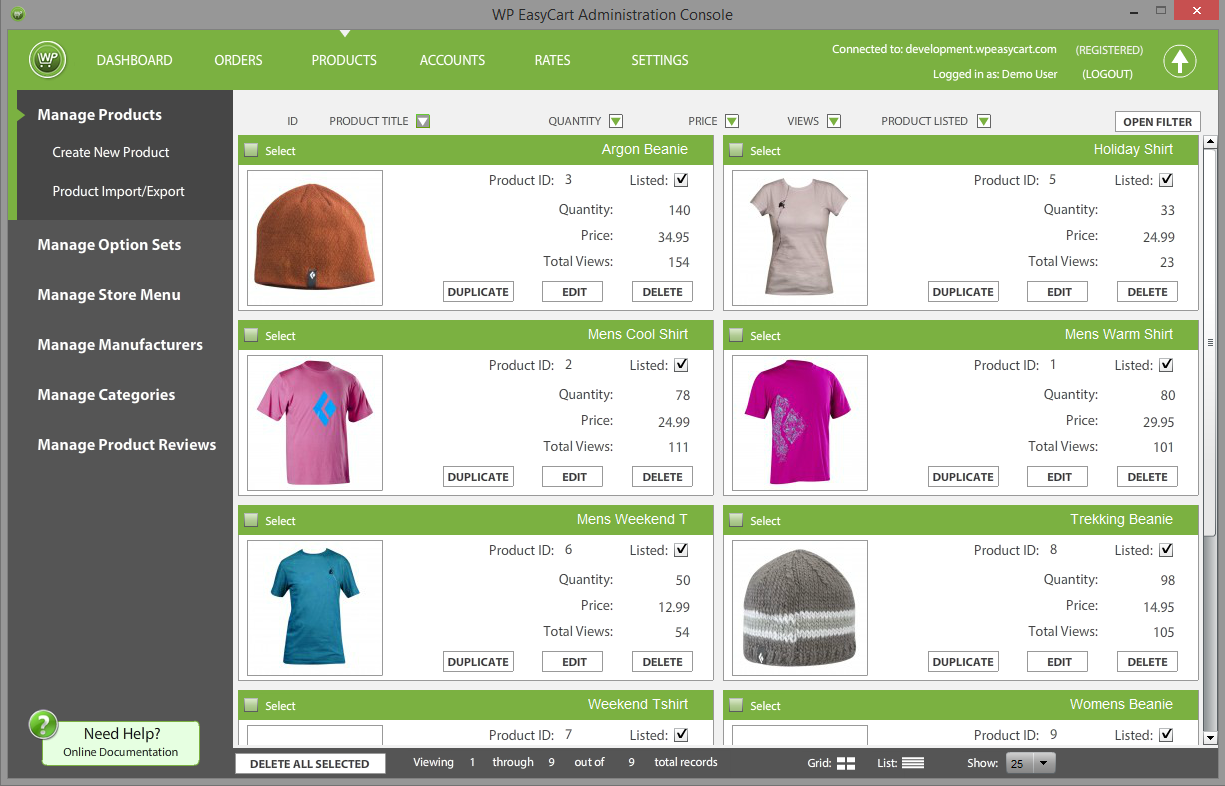Image resolution: width=1225 pixels, height=786 pixels.
Task: Click the scrollbar down arrow
Action: (x=1210, y=737)
